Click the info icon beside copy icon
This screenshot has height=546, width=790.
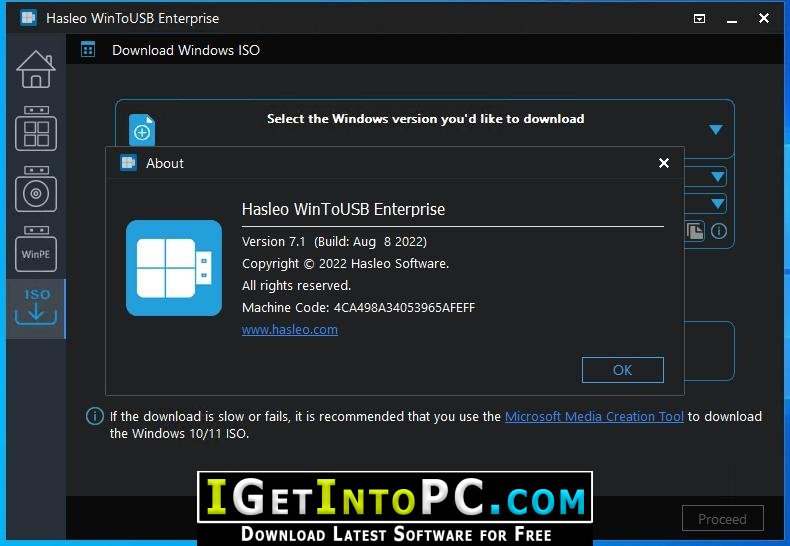(x=719, y=231)
